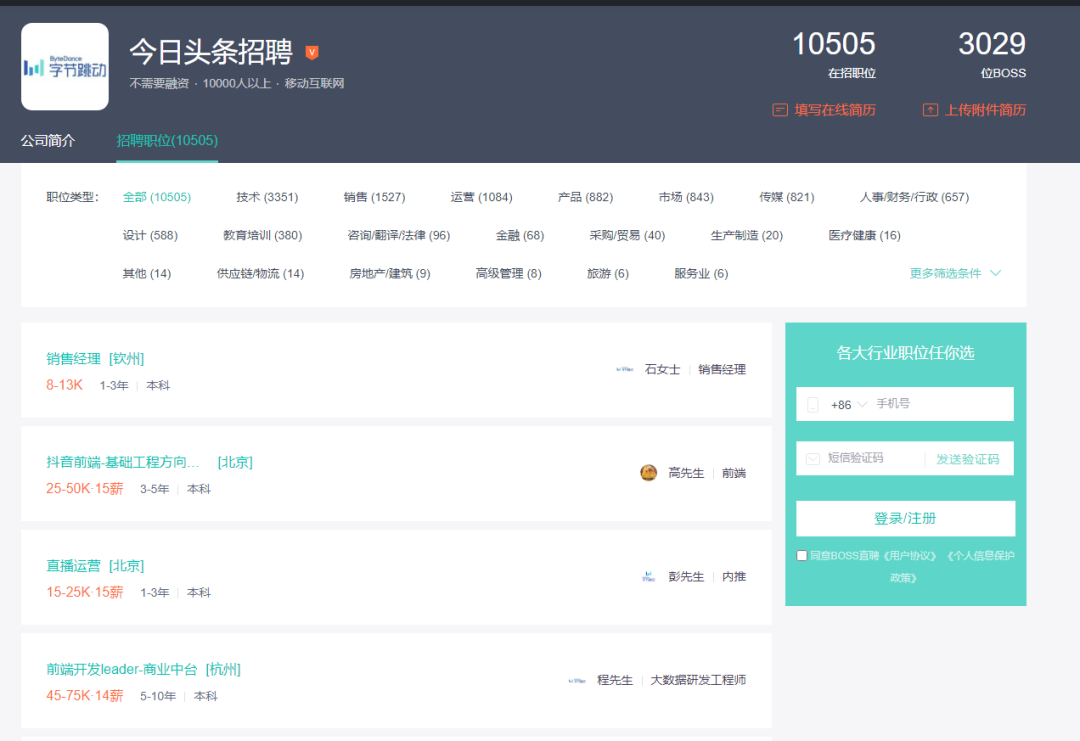
Task: Open the +86 country code dropdown
Action: (849, 405)
